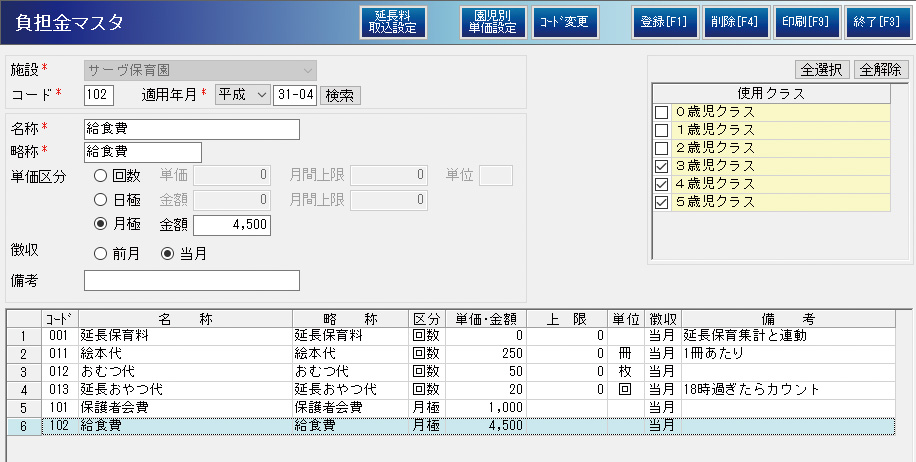Viewport: 916px width, 462px height.
Task: Choose 前月 for collection timing
Action: pos(100,254)
